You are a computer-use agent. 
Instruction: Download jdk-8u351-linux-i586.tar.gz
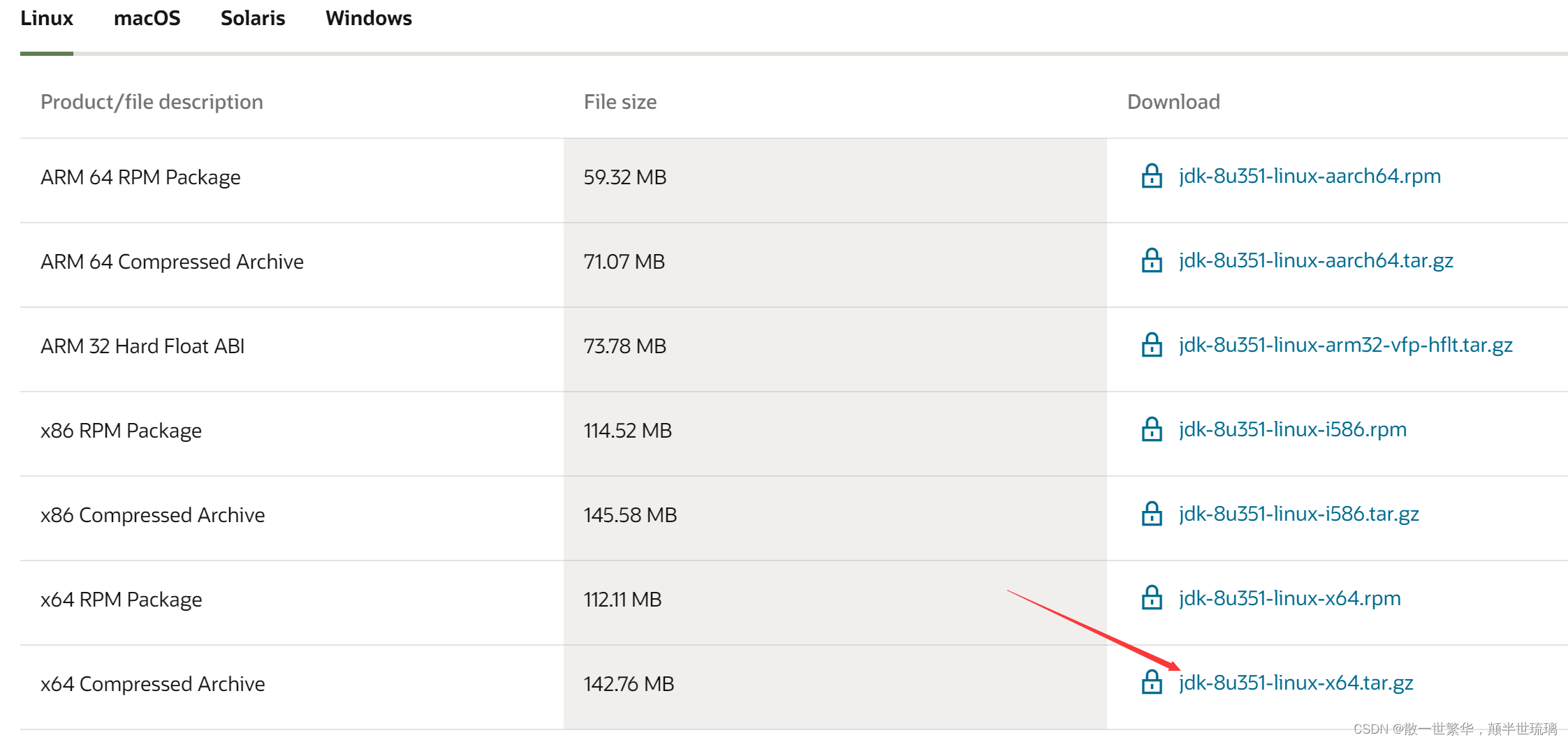1299,514
